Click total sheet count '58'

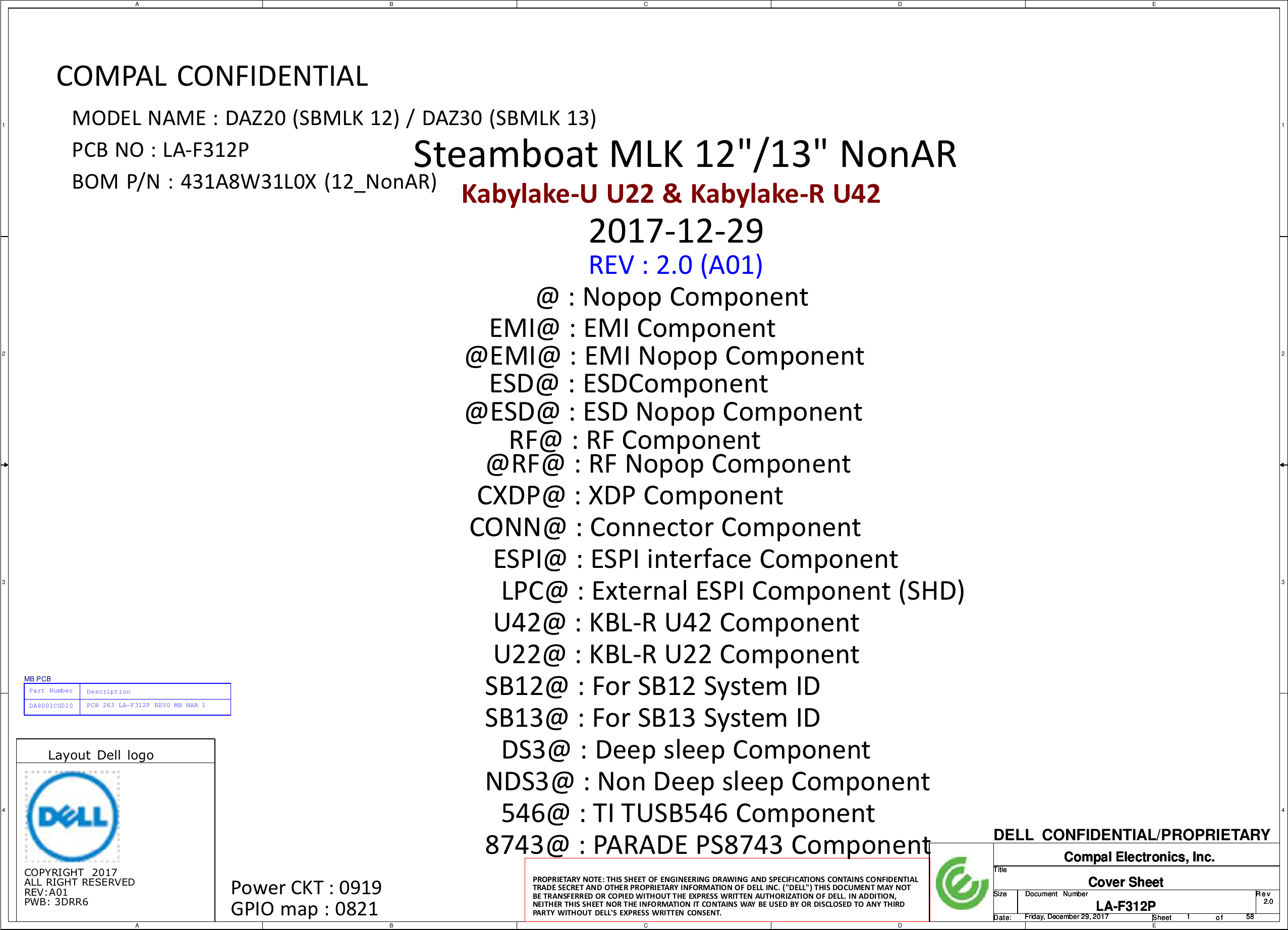(1250, 917)
